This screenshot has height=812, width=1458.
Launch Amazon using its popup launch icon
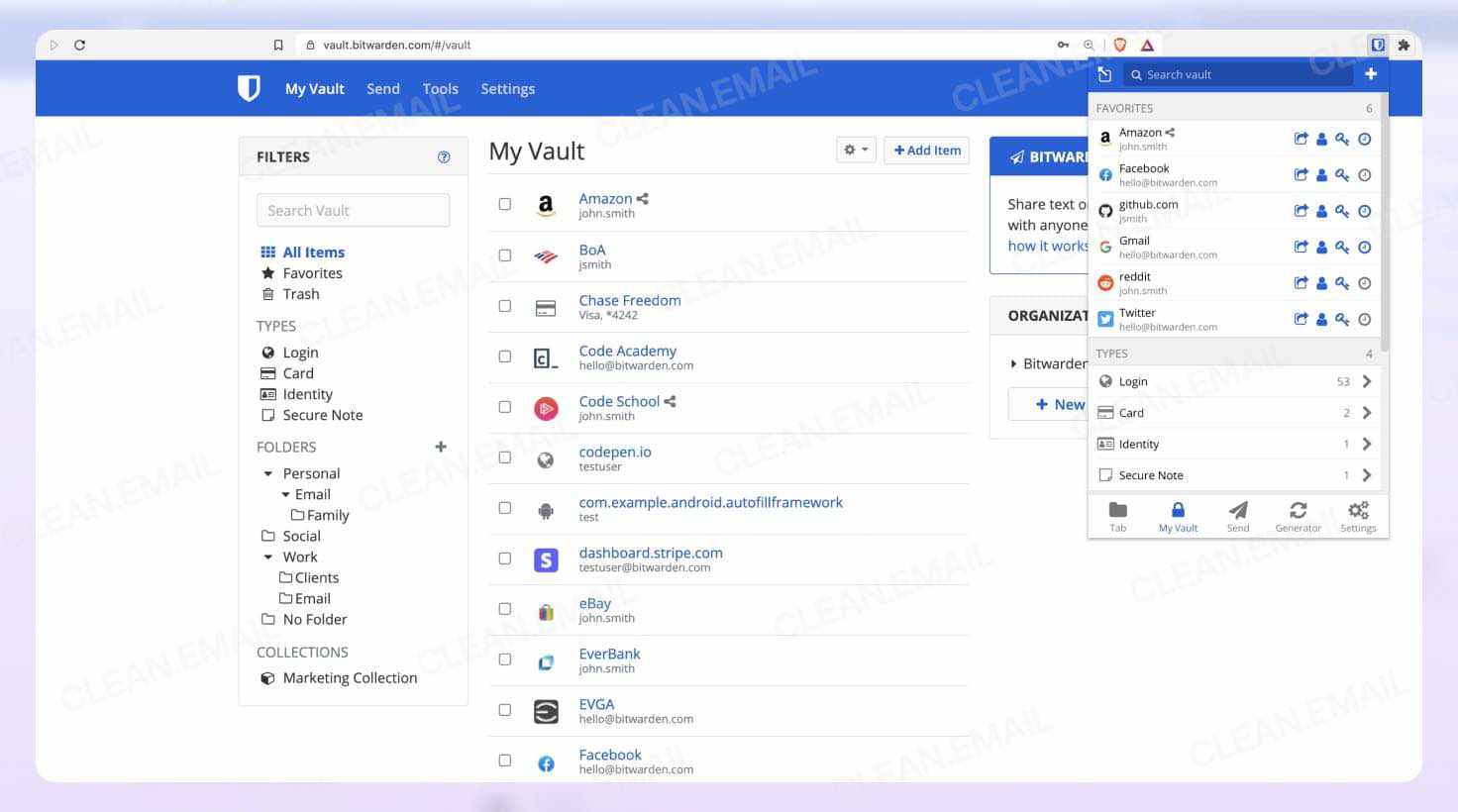click(1301, 140)
